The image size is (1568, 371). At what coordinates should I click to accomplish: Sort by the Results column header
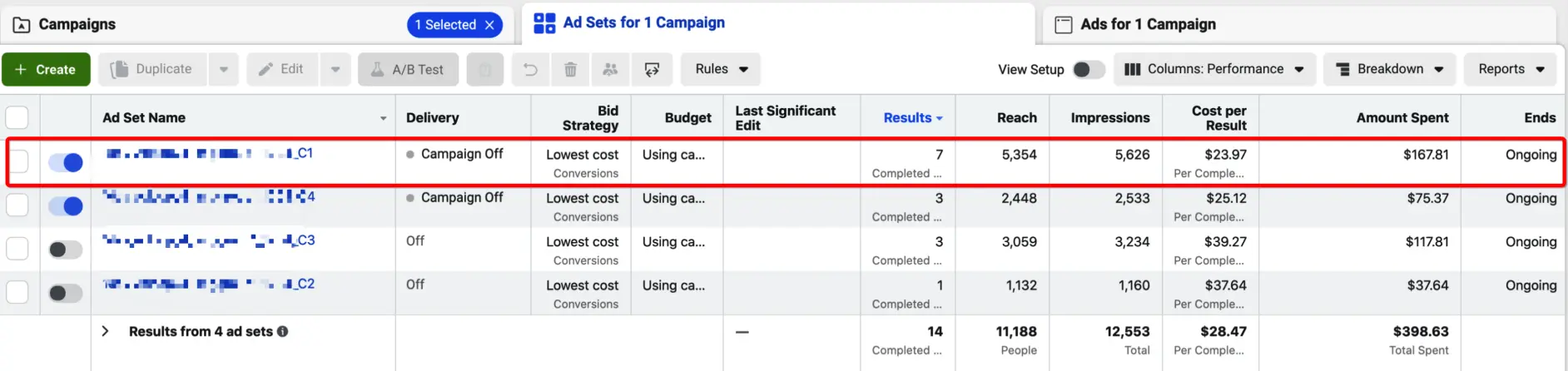coord(907,118)
